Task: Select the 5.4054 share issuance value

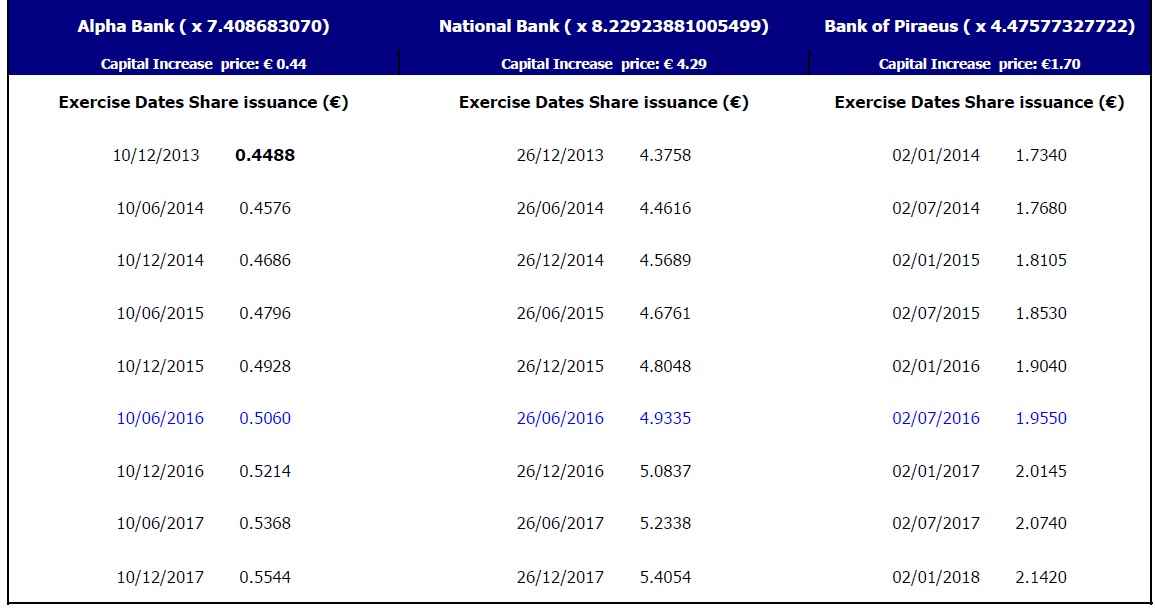Action: 665,577
